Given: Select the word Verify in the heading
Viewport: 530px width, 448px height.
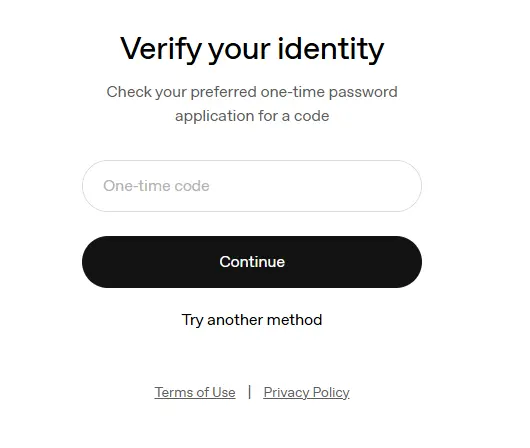Looking at the screenshot, I should pos(161,49).
